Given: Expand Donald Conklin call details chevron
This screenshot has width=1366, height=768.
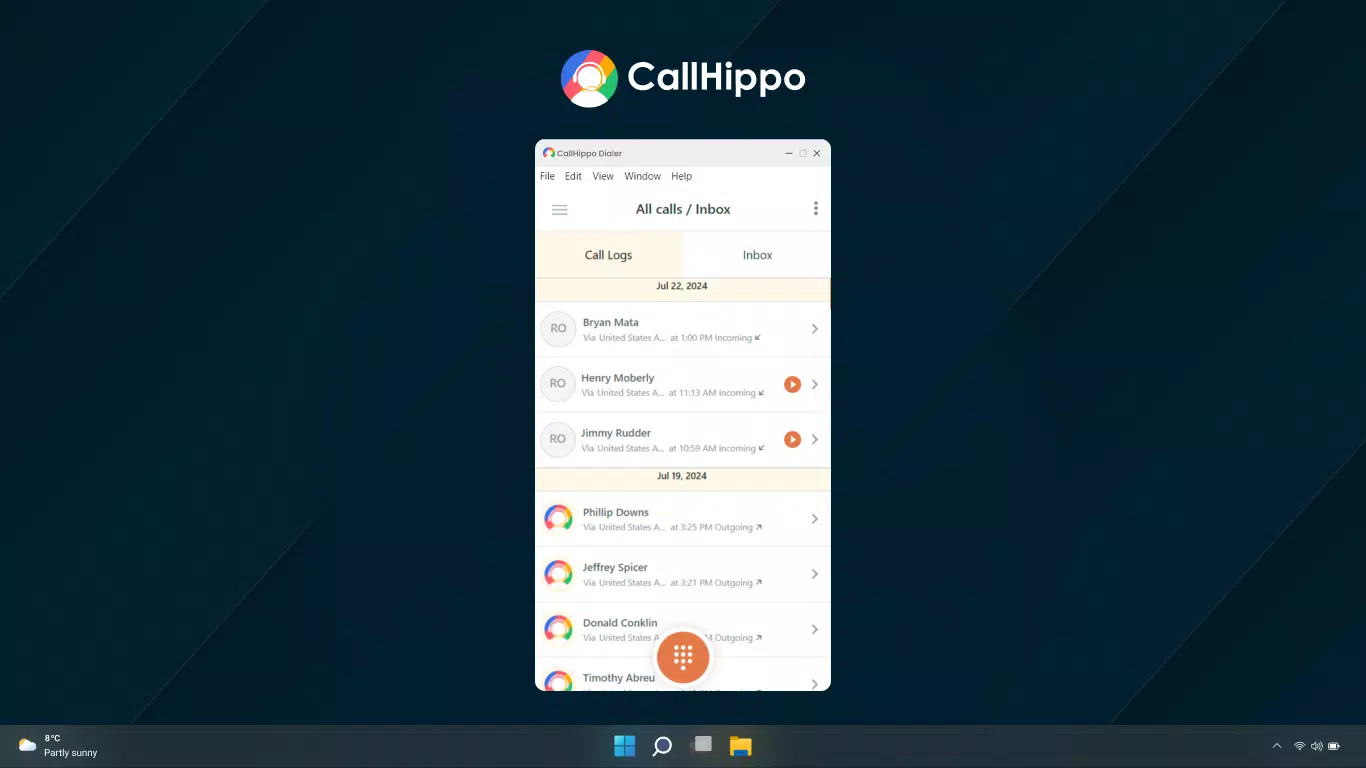Looking at the screenshot, I should point(815,629).
